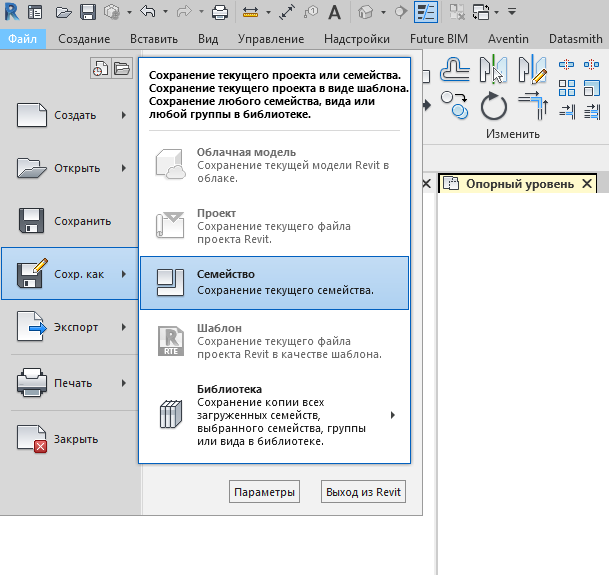
Task: Choose Открыть in file menu
Action: tap(70, 168)
